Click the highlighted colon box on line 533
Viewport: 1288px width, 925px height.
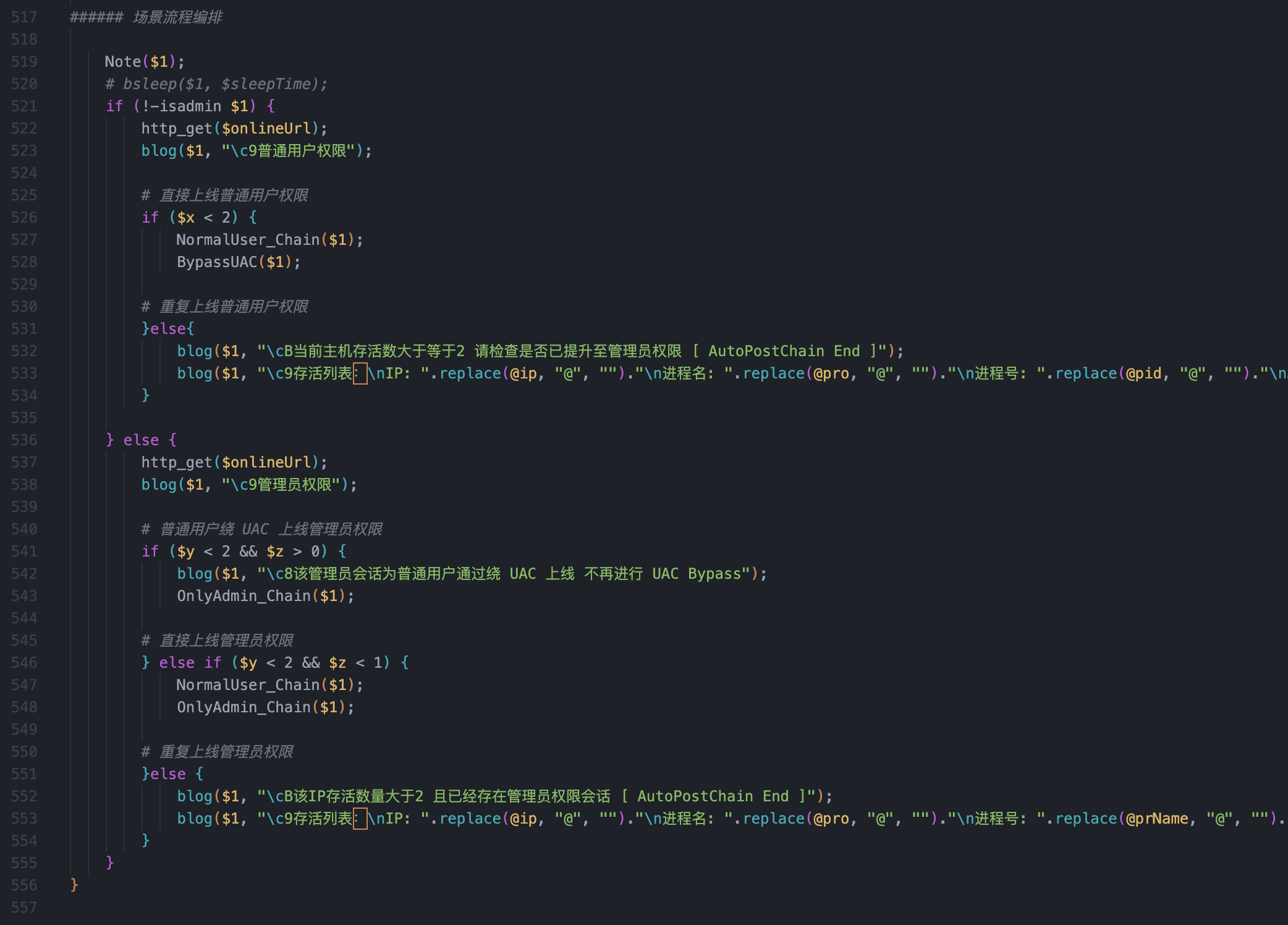(x=360, y=373)
